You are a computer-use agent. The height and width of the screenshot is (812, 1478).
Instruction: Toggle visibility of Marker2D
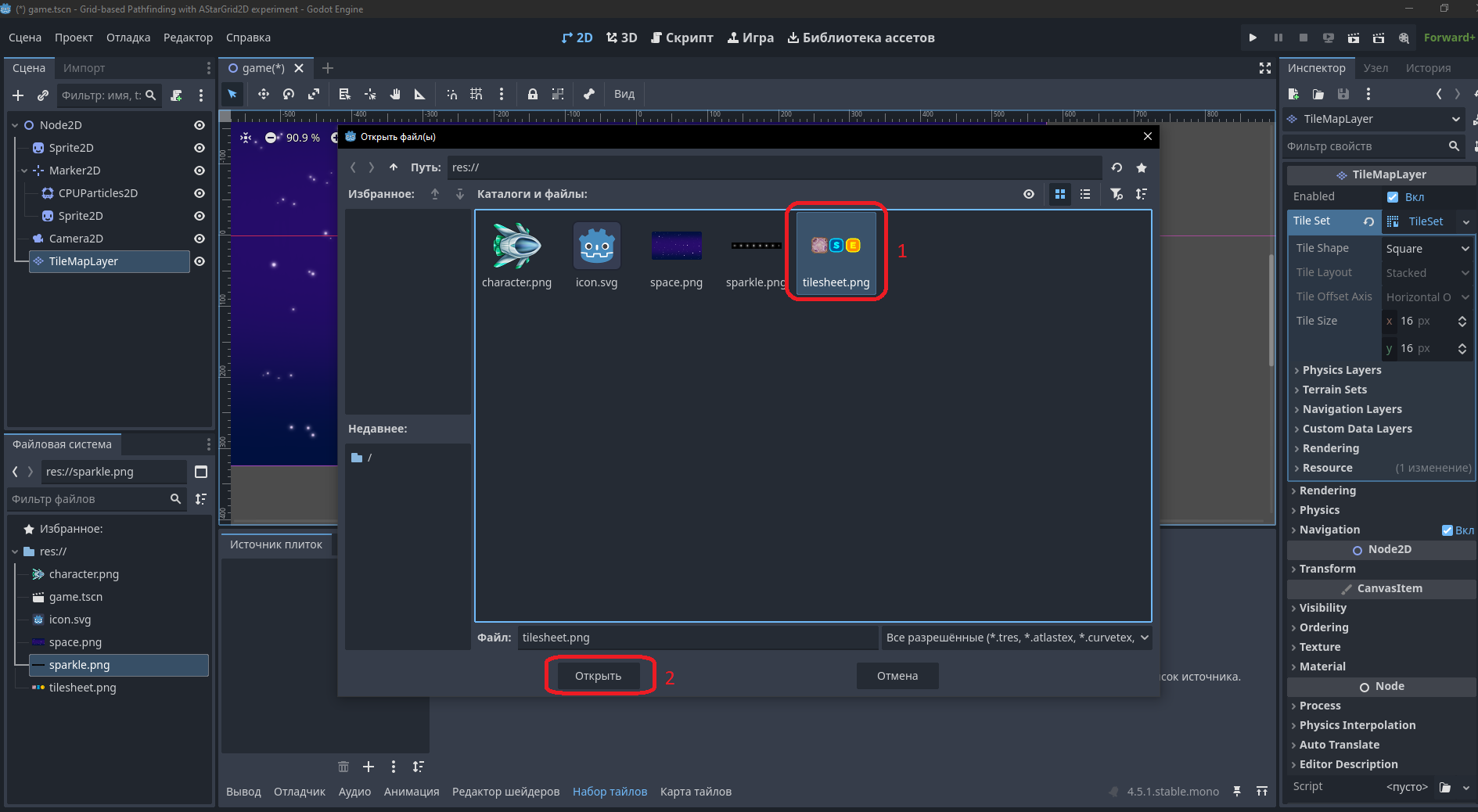click(200, 171)
